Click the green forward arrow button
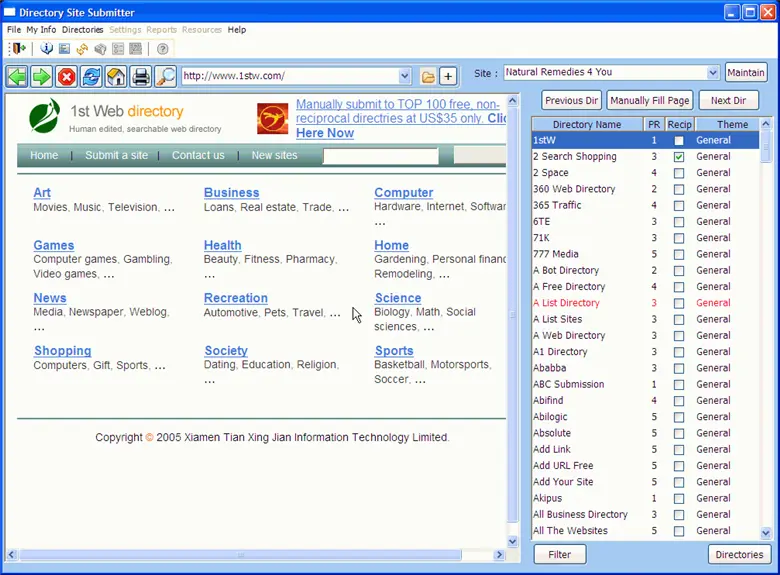Viewport: 780px width, 575px height. (41, 77)
